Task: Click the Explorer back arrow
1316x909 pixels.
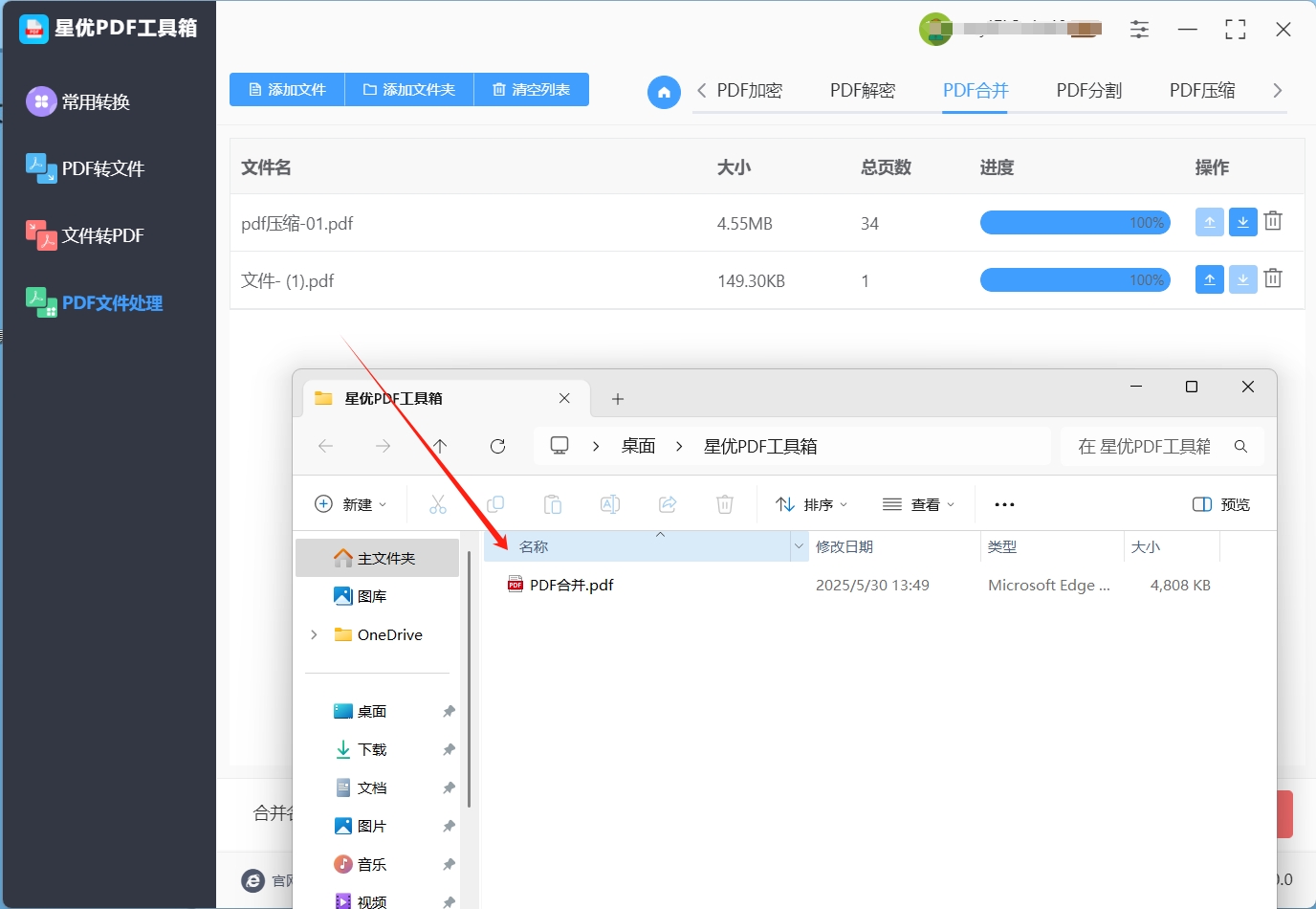Action: [325, 446]
